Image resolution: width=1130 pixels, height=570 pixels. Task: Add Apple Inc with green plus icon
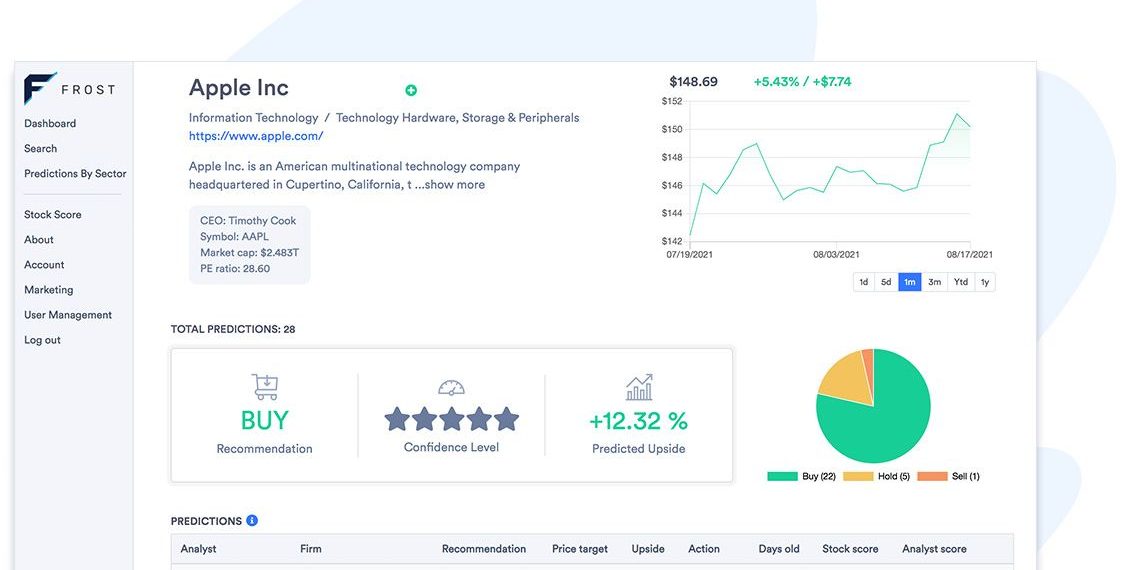[411, 90]
